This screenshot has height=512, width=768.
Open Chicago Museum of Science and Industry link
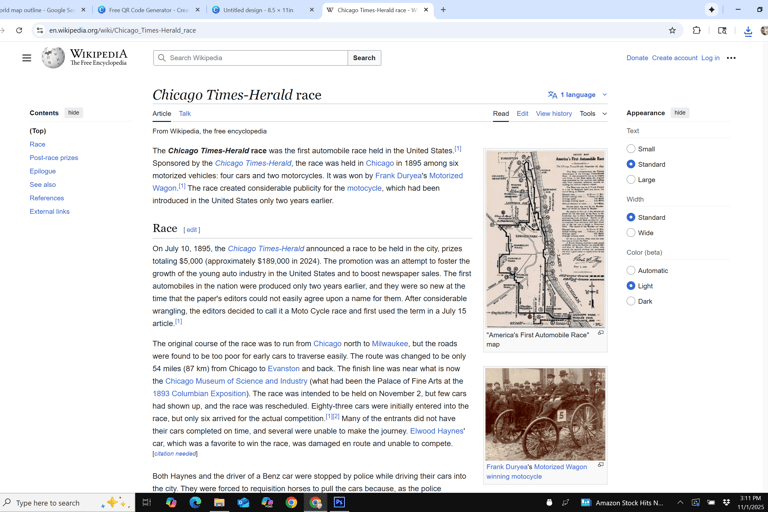236,381
